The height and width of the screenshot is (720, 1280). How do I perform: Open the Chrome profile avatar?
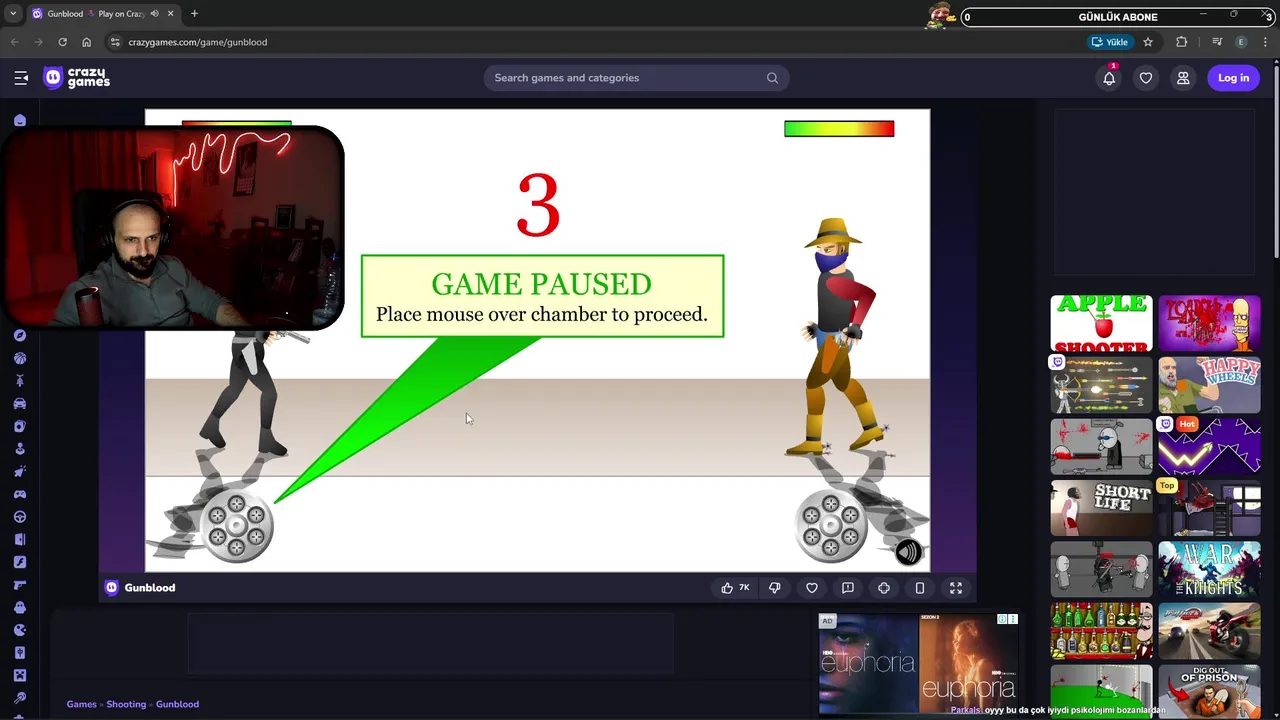[1241, 42]
